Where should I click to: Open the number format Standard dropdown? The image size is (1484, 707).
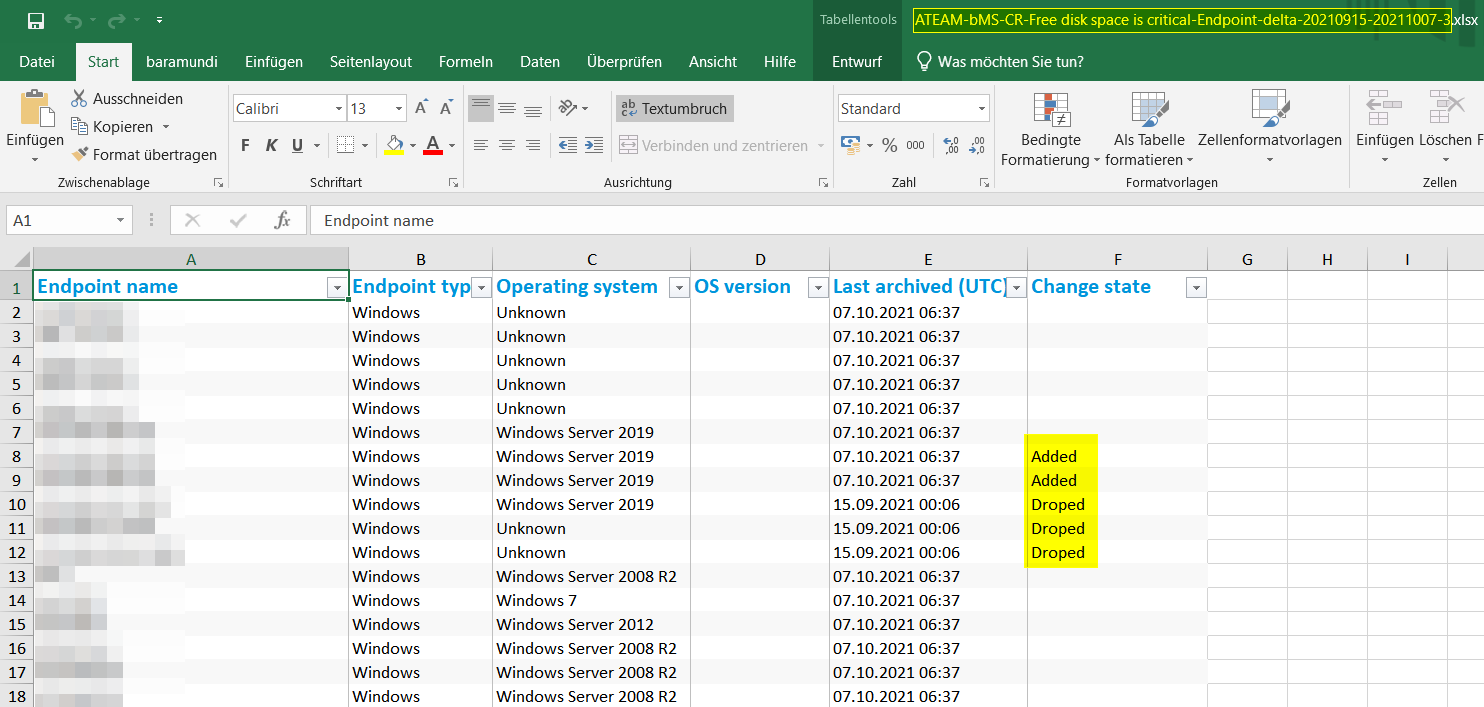pyautogui.click(x=981, y=109)
